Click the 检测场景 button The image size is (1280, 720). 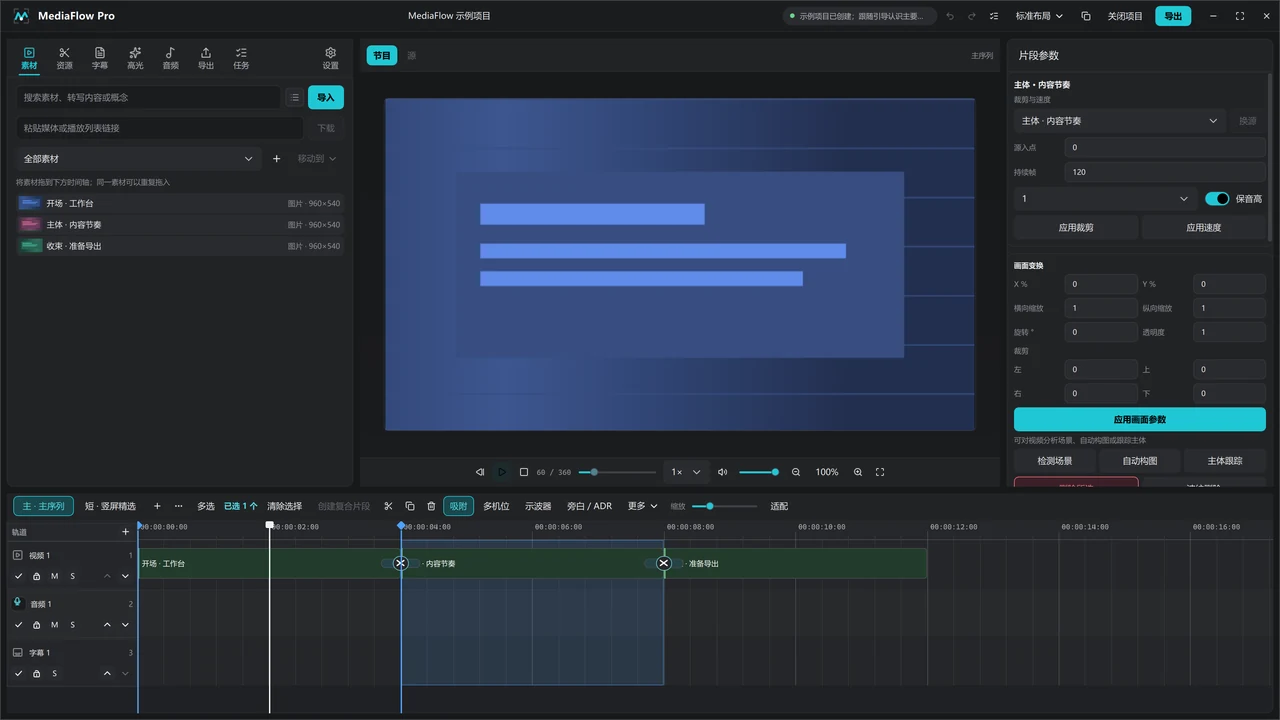pyautogui.click(x=1054, y=461)
